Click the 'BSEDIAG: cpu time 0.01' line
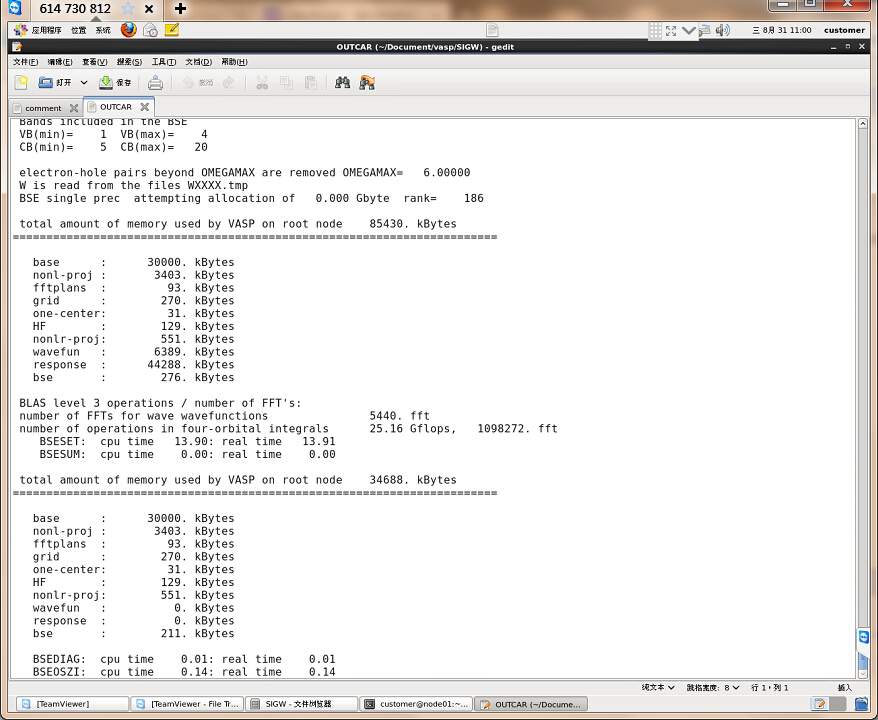This screenshot has width=878, height=720. click(x=184, y=659)
